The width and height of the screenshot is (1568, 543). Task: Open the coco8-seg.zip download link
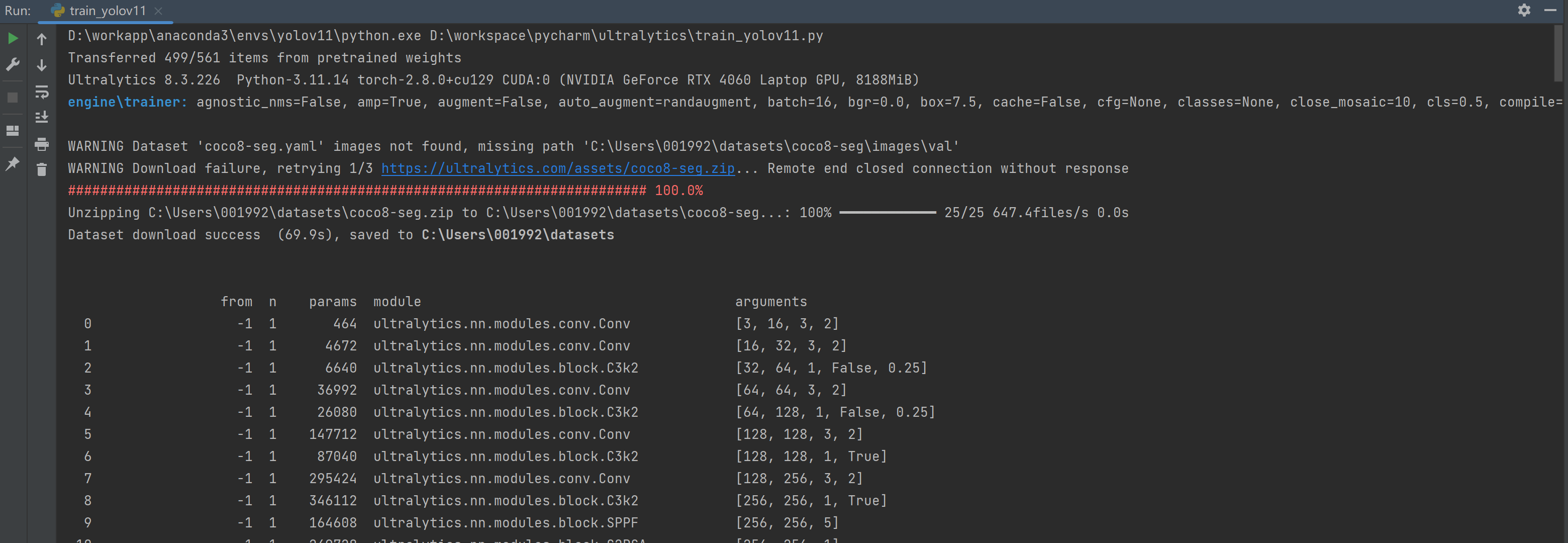tap(558, 168)
